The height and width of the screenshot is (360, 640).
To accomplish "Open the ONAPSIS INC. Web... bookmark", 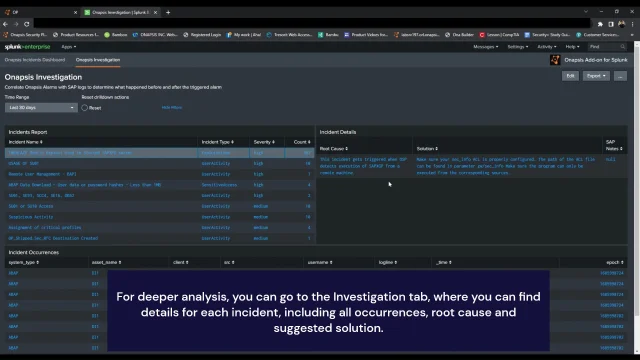I will click(x=156, y=35).
